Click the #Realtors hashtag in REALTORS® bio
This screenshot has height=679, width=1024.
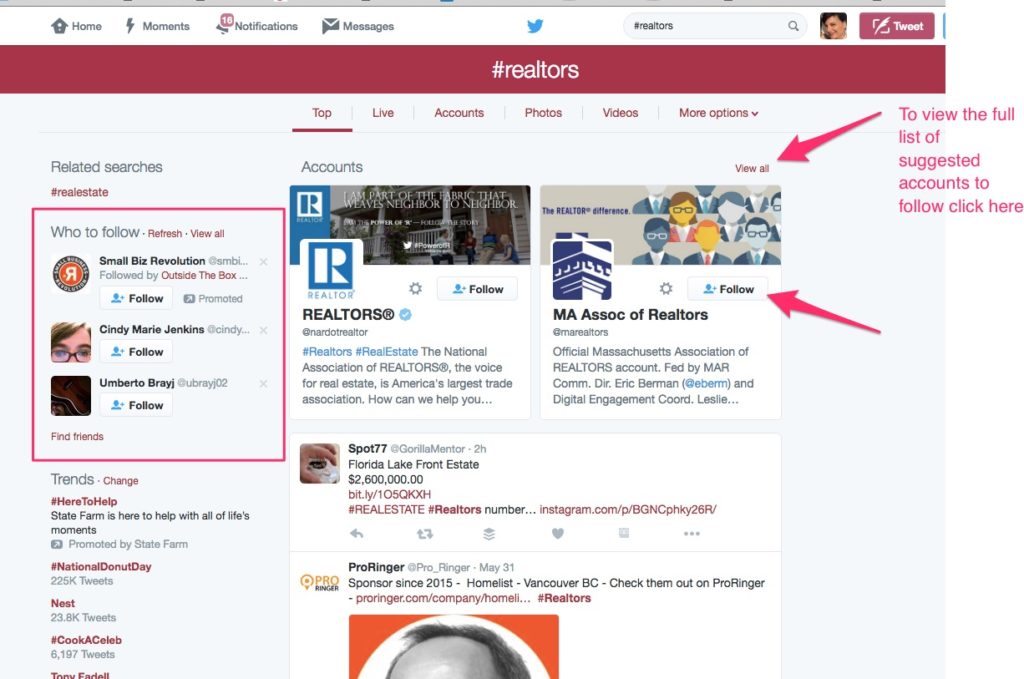tap(327, 351)
